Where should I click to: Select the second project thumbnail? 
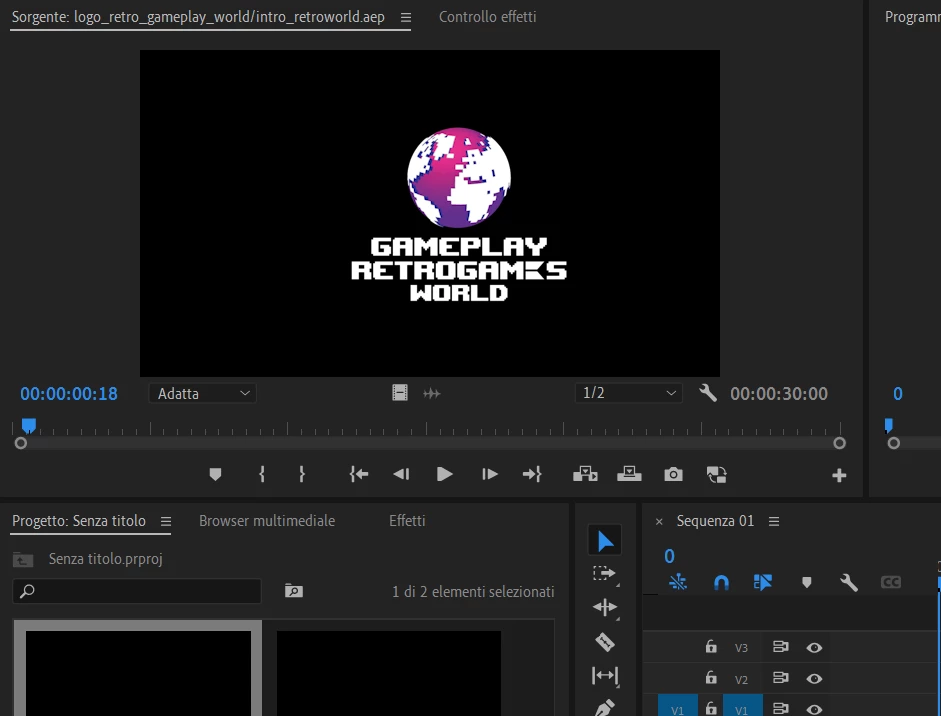click(x=389, y=672)
